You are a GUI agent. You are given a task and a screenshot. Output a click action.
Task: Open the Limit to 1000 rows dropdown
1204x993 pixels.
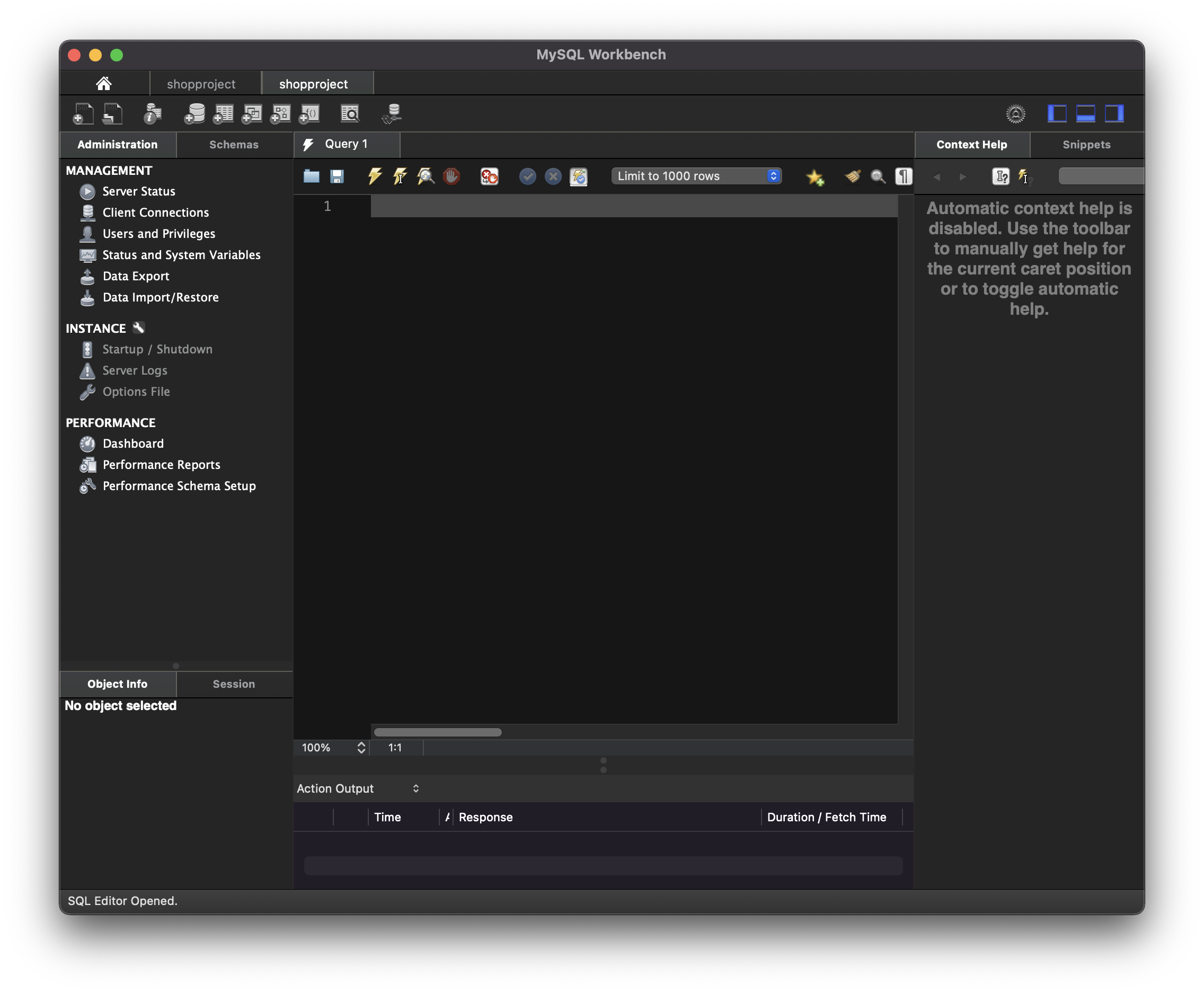(x=696, y=176)
